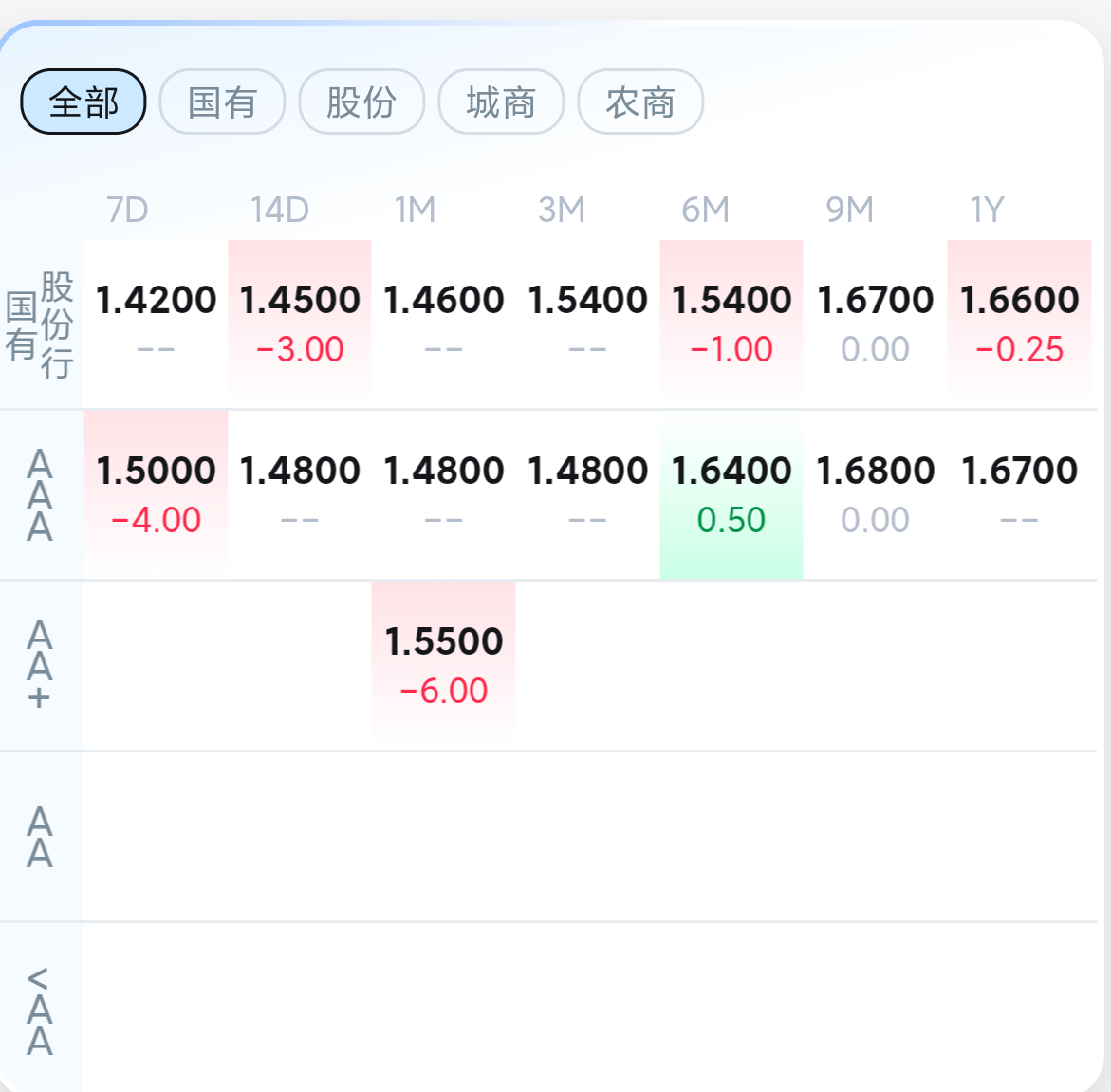The height and width of the screenshot is (1092, 1111).
Task: Select the AAA 7D cell 1.5000
Action: (x=156, y=494)
